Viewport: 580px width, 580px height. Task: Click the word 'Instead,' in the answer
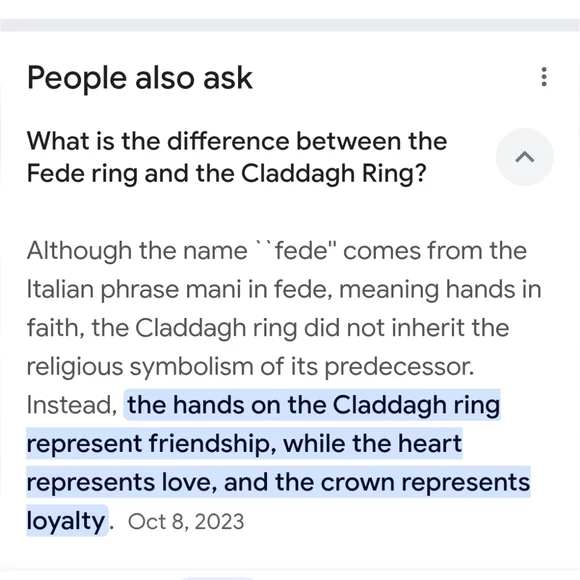point(72,405)
